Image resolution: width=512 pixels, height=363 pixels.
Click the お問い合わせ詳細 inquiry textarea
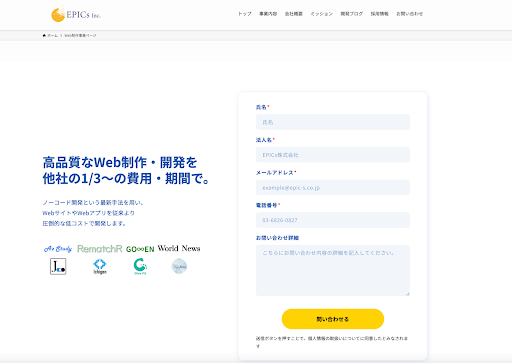click(x=333, y=270)
